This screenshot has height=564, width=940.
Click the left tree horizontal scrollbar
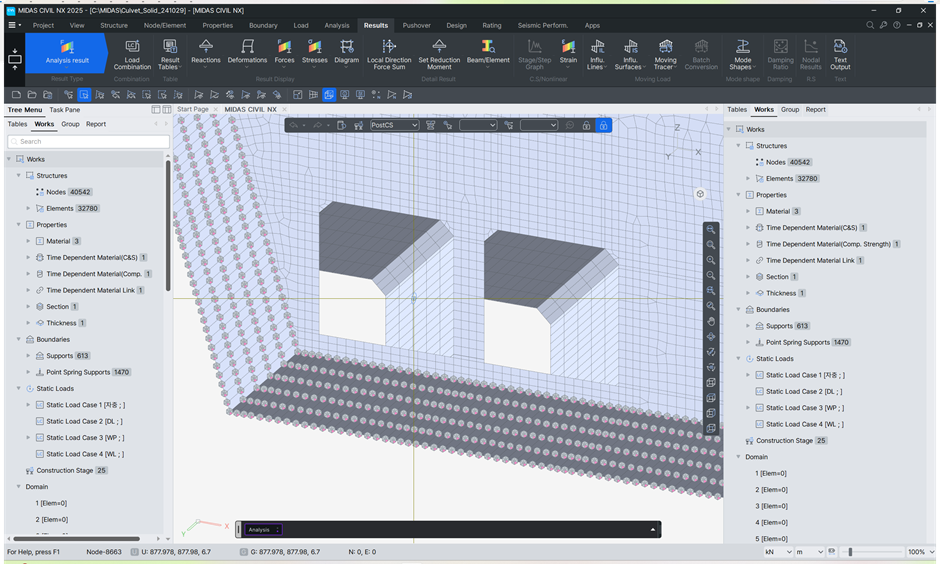click(76, 539)
